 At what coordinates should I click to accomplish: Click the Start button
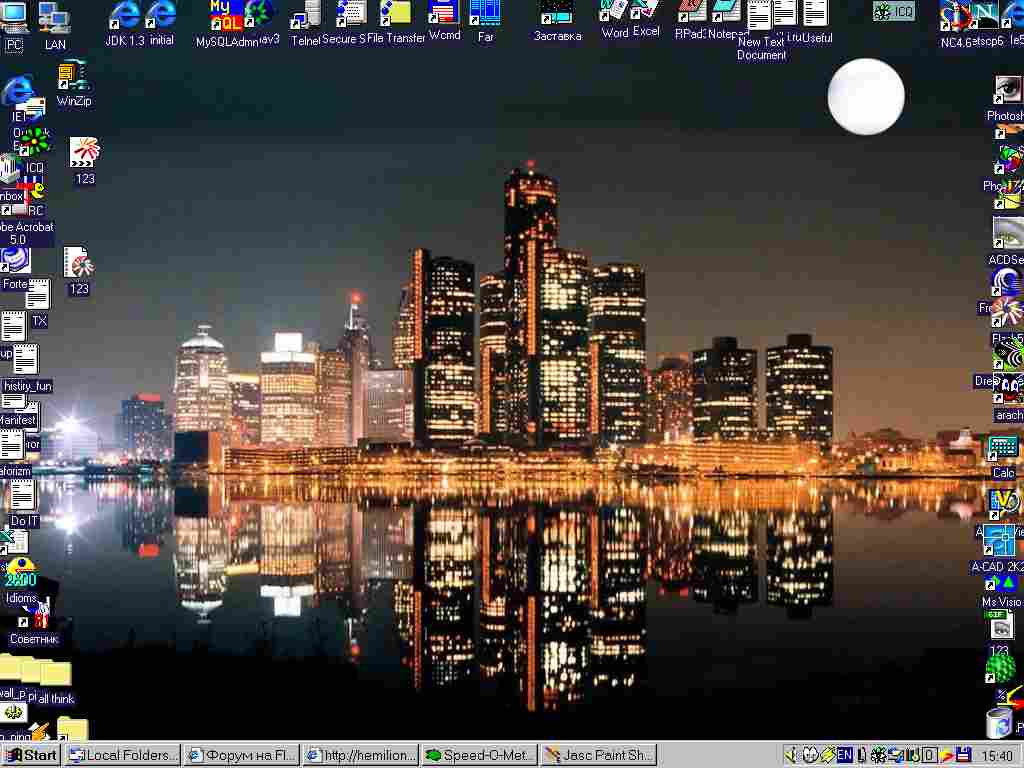(31, 756)
